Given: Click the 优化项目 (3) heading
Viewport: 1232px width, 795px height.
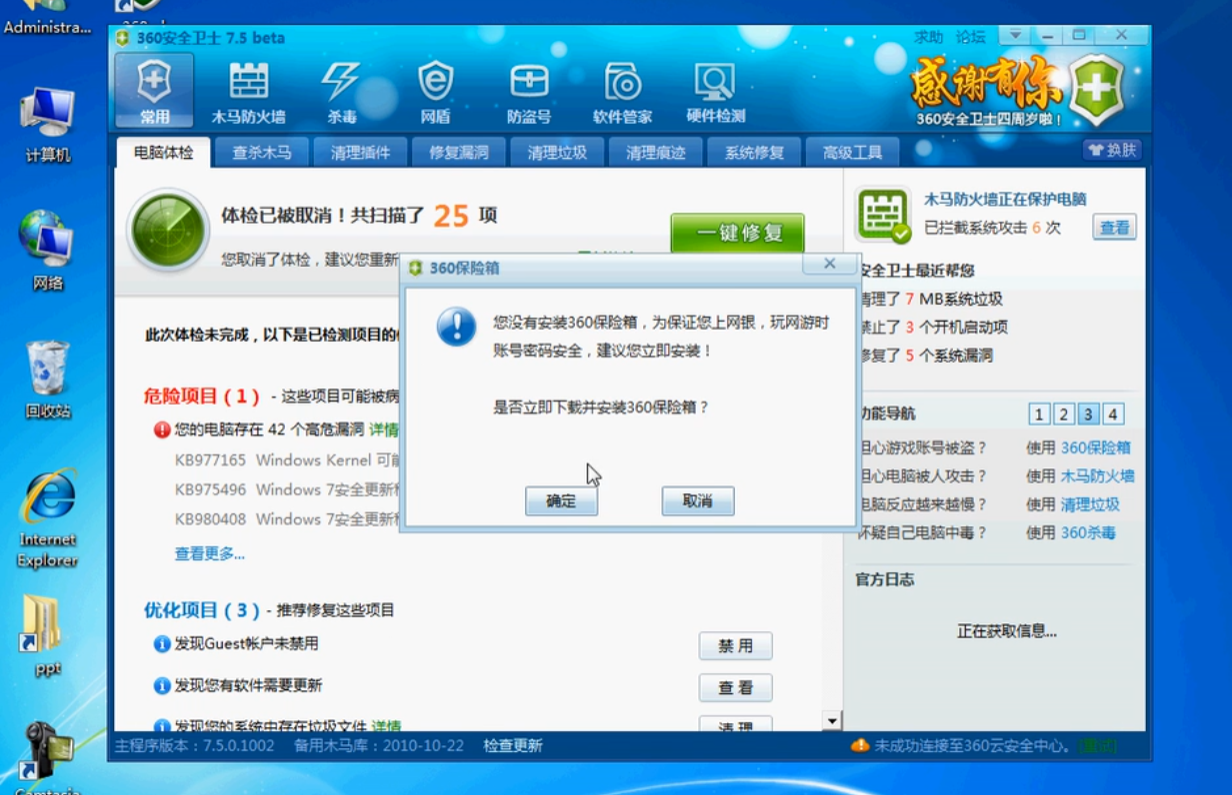Looking at the screenshot, I should (203, 610).
